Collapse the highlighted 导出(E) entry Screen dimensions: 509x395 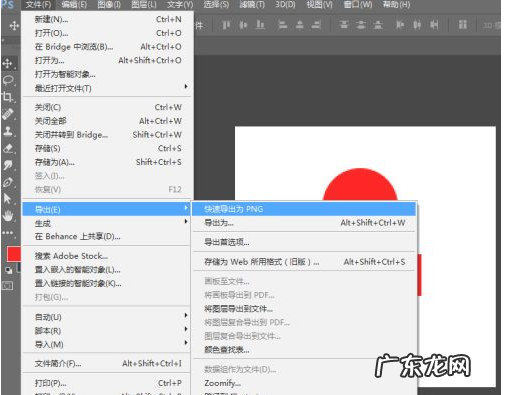pyautogui.click(x=106, y=209)
